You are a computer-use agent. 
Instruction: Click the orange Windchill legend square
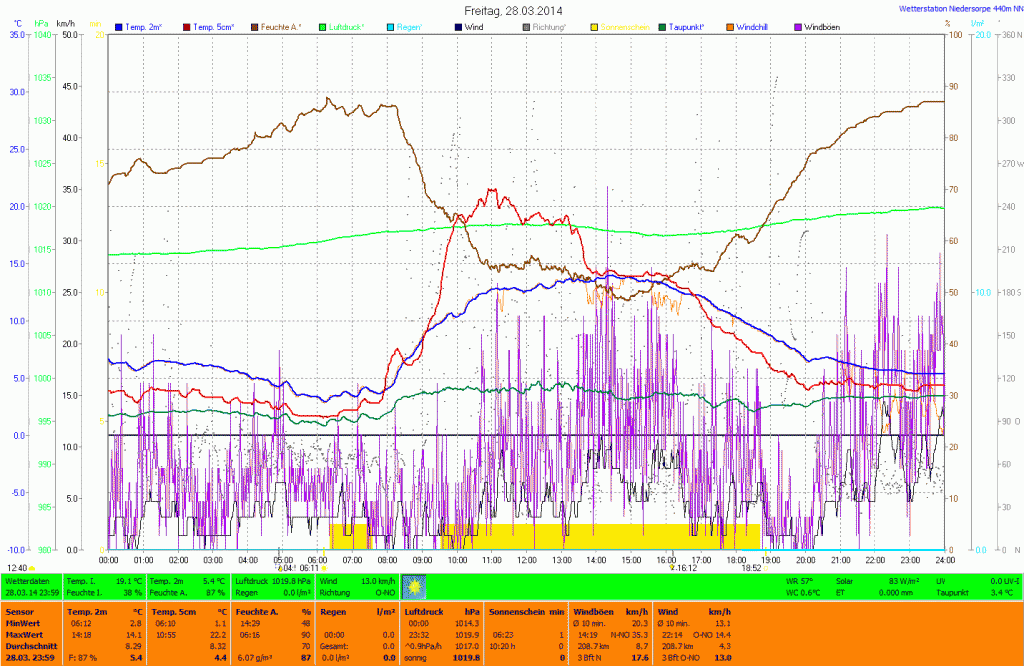click(x=730, y=26)
